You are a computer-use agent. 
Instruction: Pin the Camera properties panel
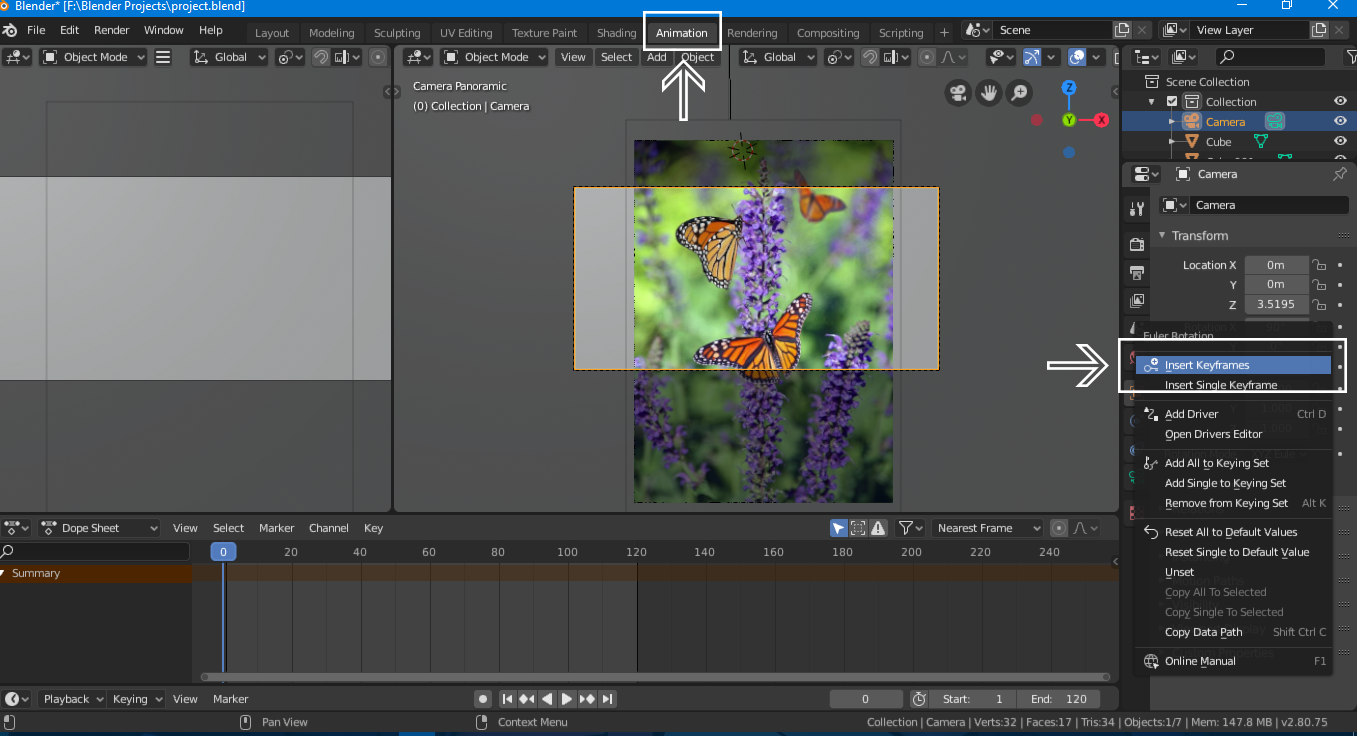tap(1339, 174)
